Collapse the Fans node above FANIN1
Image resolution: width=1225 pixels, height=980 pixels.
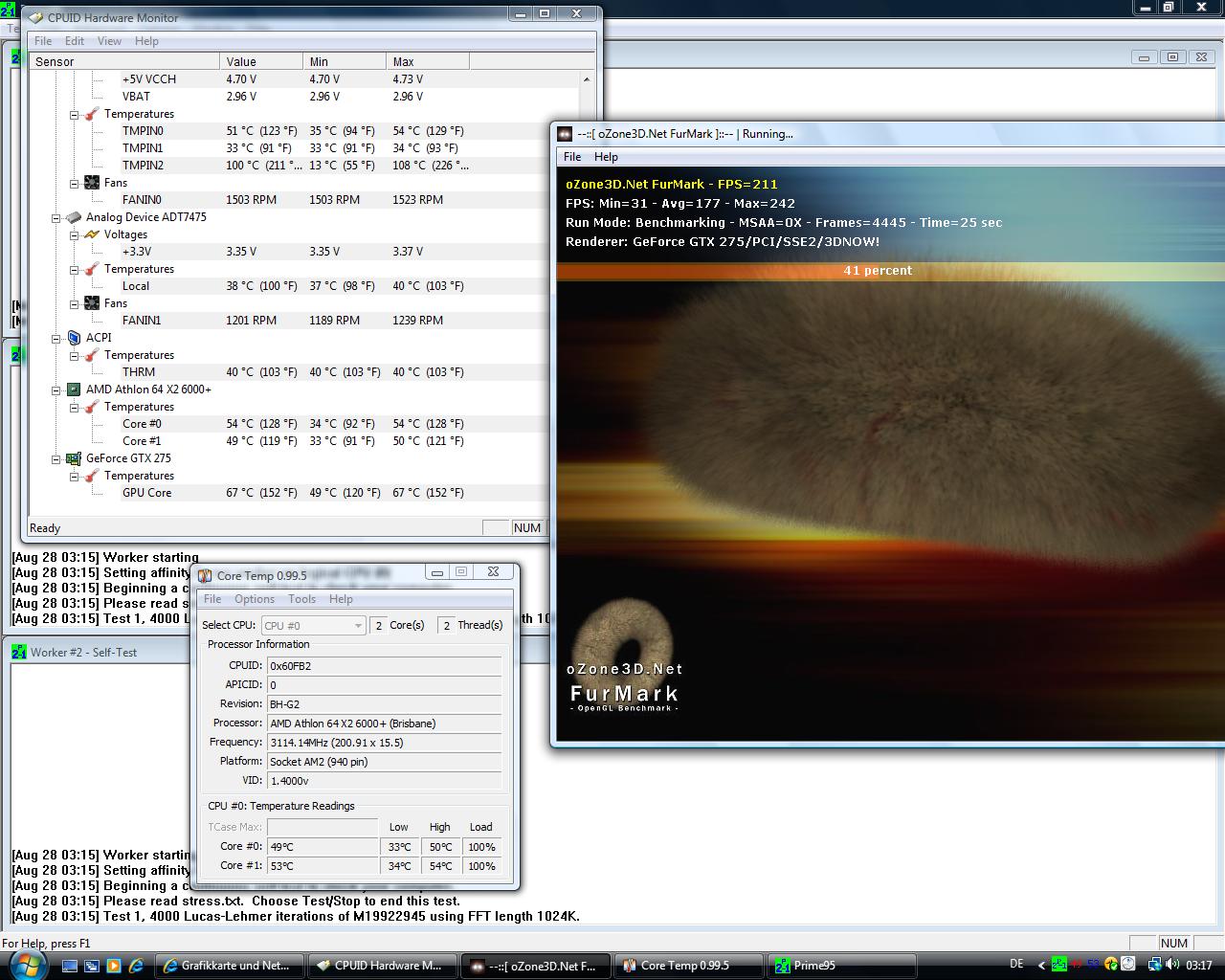74,303
